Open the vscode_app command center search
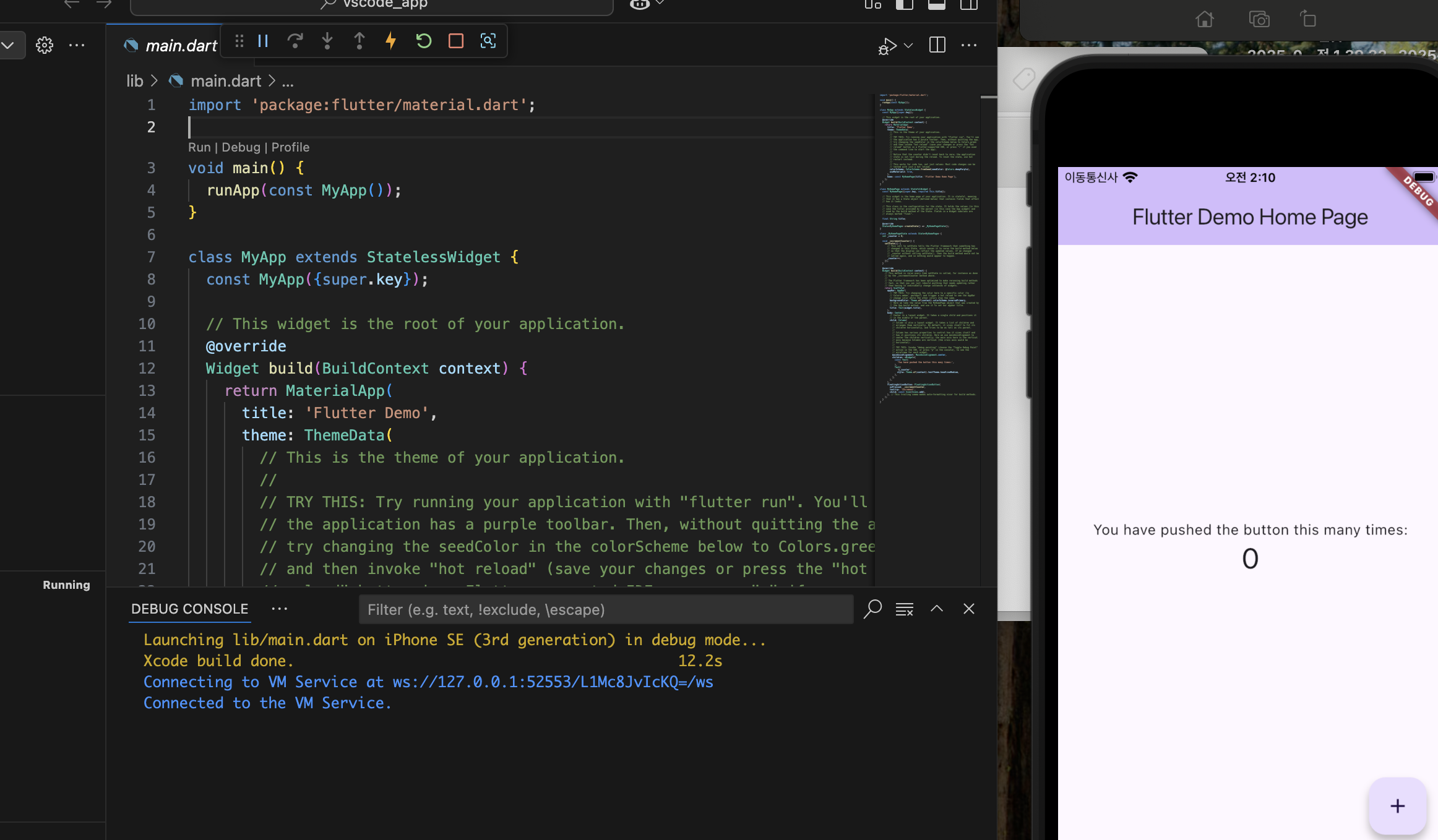Image resolution: width=1438 pixels, height=840 pixels. [372, 5]
